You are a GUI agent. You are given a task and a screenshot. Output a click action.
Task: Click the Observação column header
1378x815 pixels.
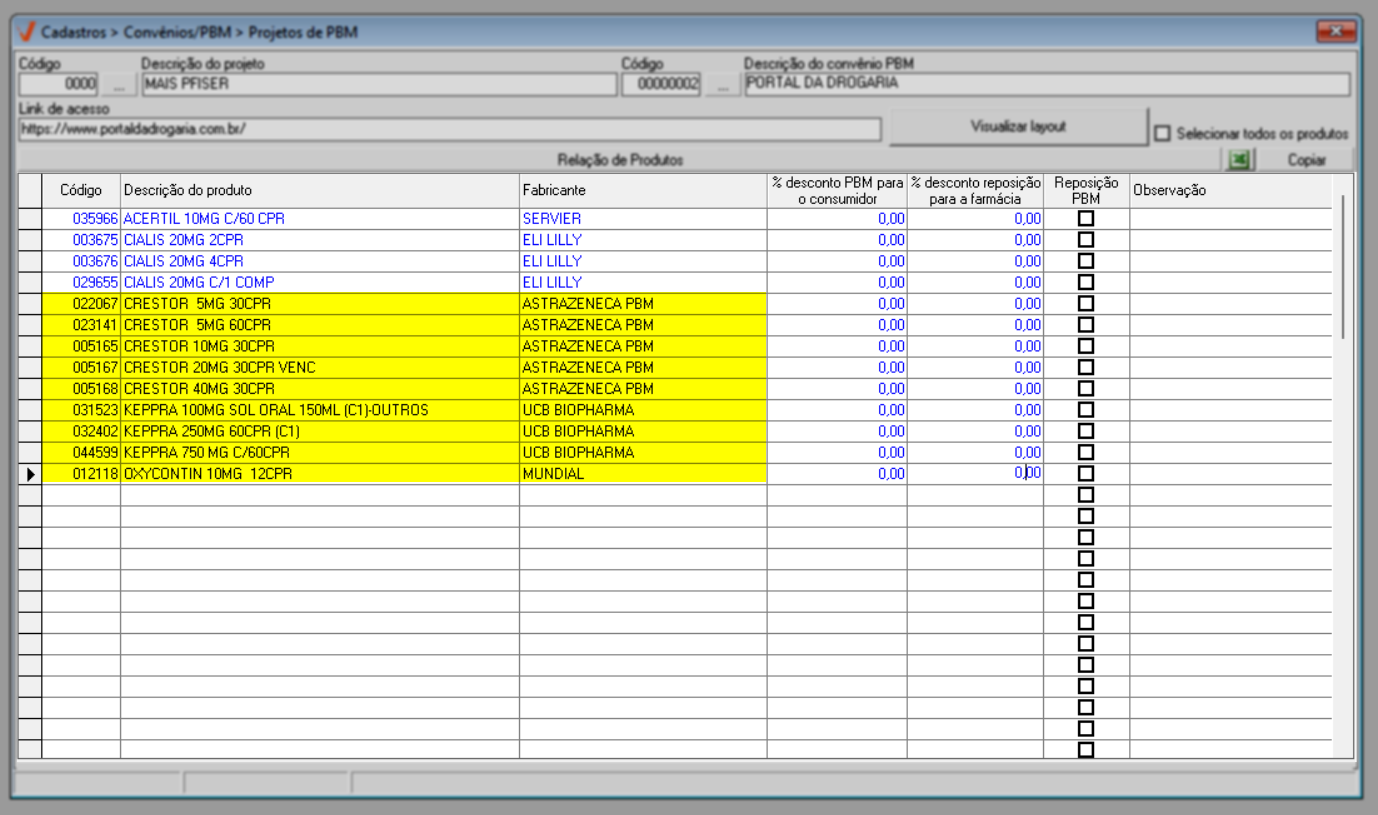(x=1231, y=190)
